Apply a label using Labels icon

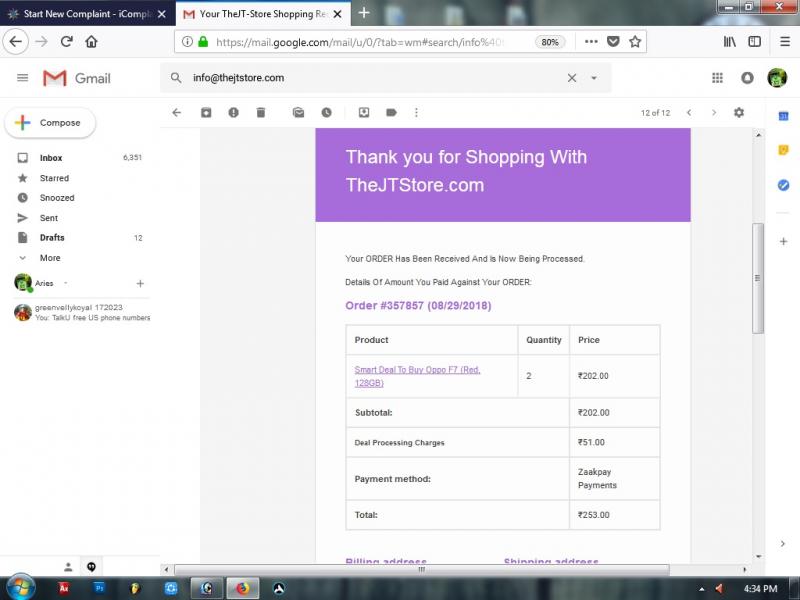[x=391, y=113]
